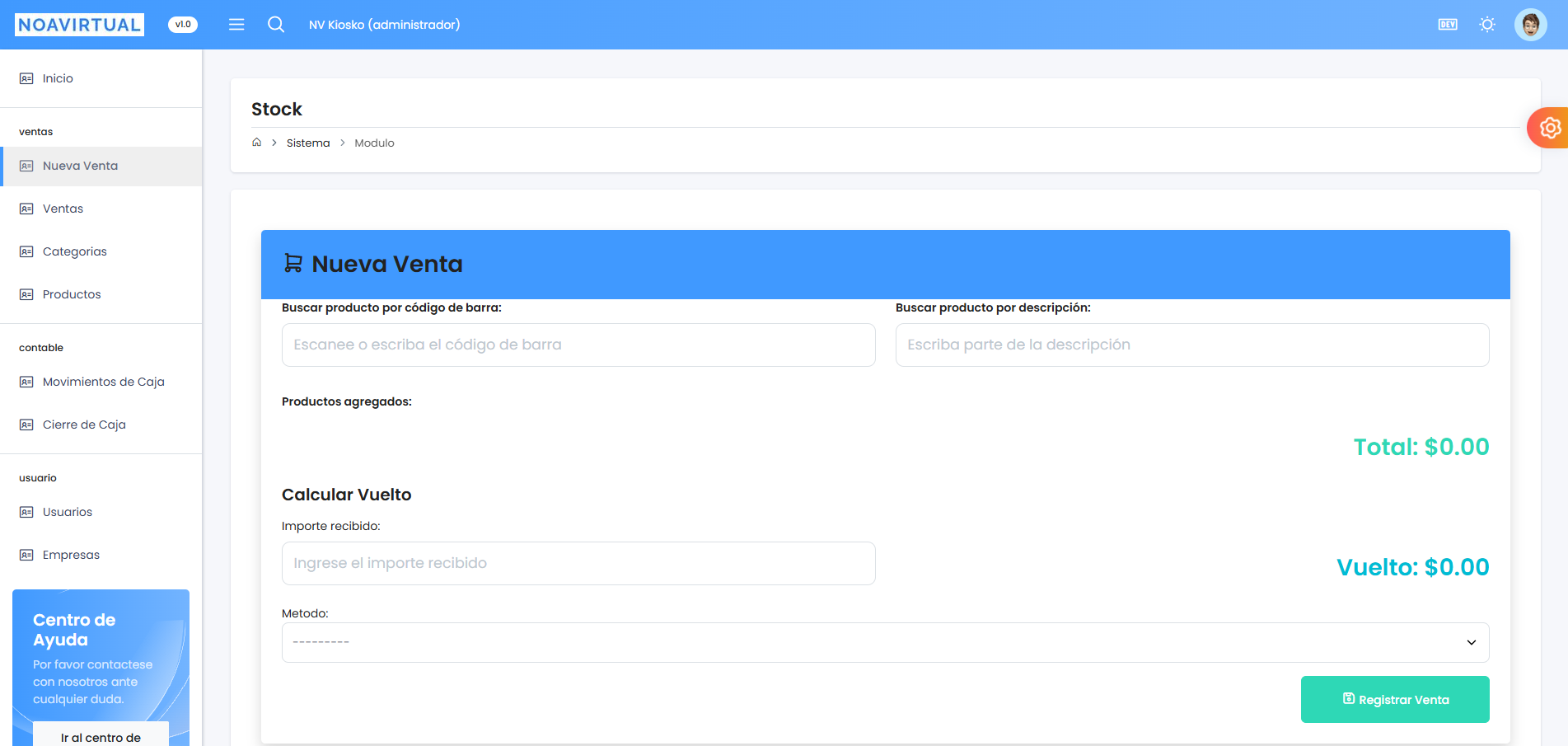Click the DEV mode icon

[1448, 25]
